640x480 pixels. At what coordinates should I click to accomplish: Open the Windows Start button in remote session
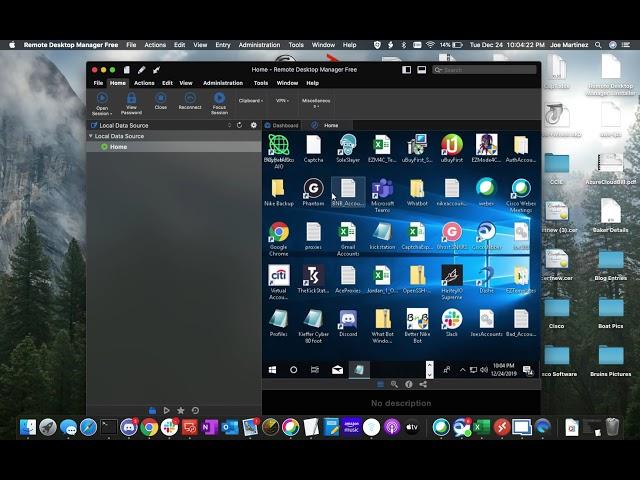click(273, 370)
